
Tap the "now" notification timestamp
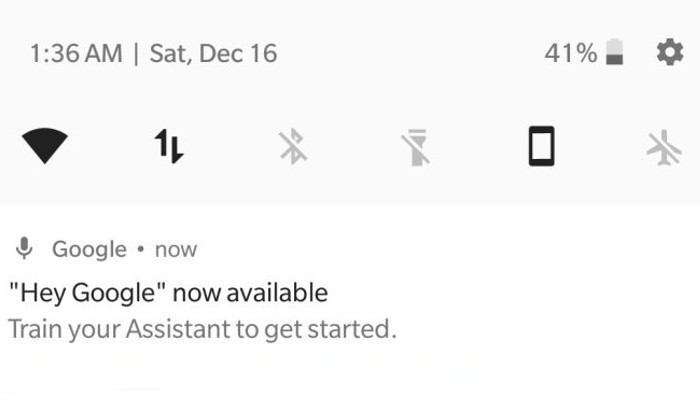point(176,249)
